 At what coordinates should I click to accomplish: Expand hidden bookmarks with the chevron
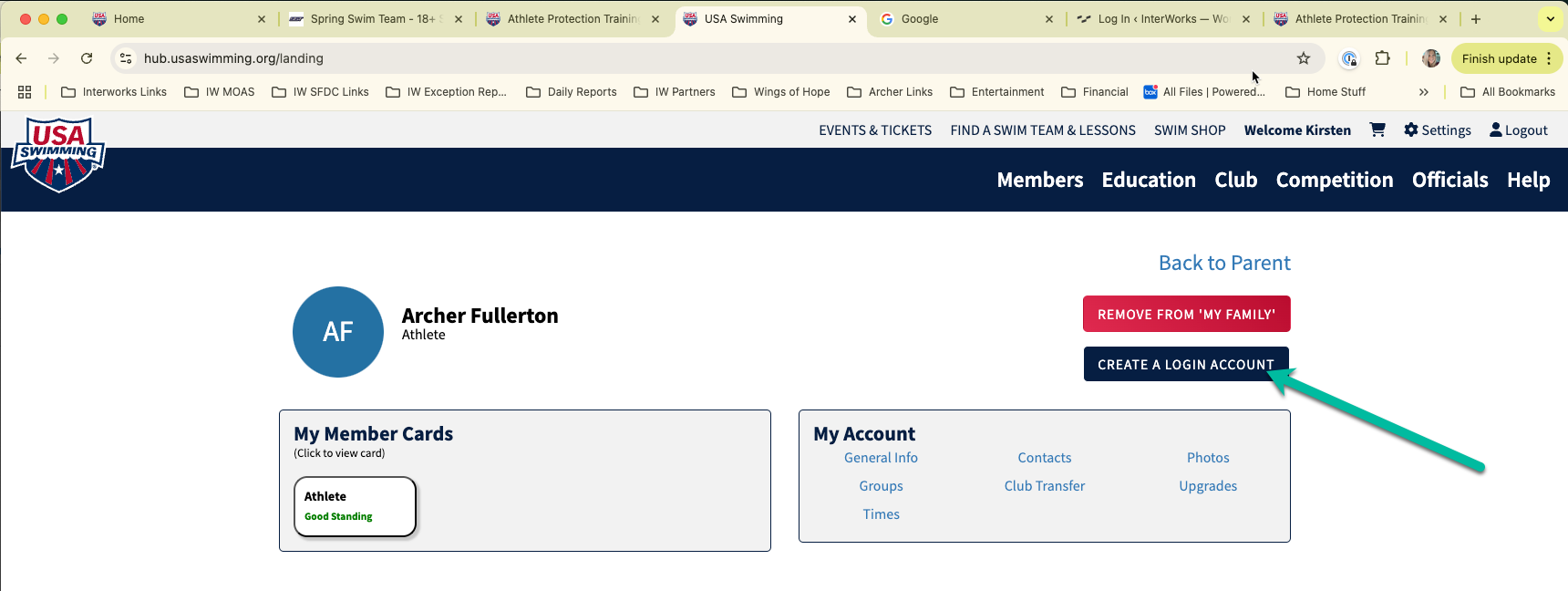[1423, 92]
